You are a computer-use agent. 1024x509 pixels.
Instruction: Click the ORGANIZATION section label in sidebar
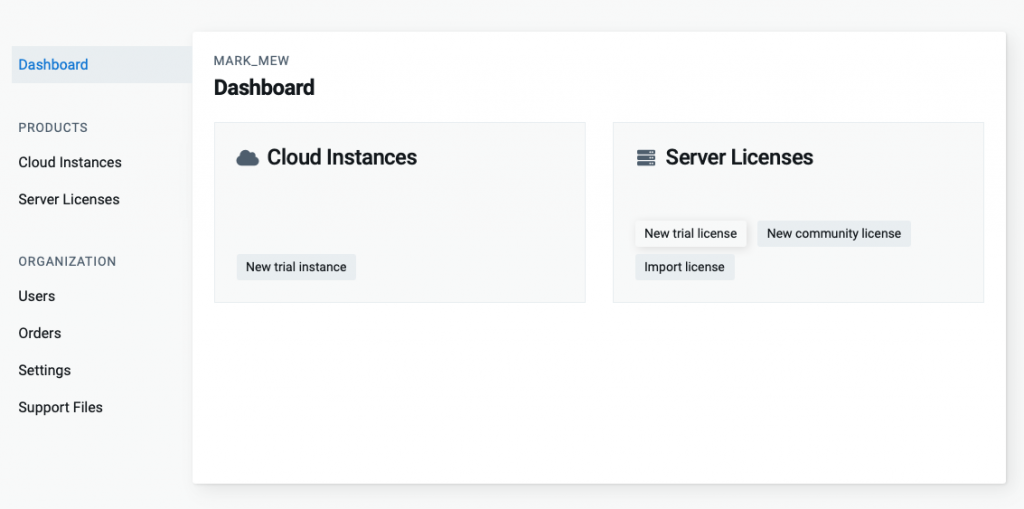[67, 262]
